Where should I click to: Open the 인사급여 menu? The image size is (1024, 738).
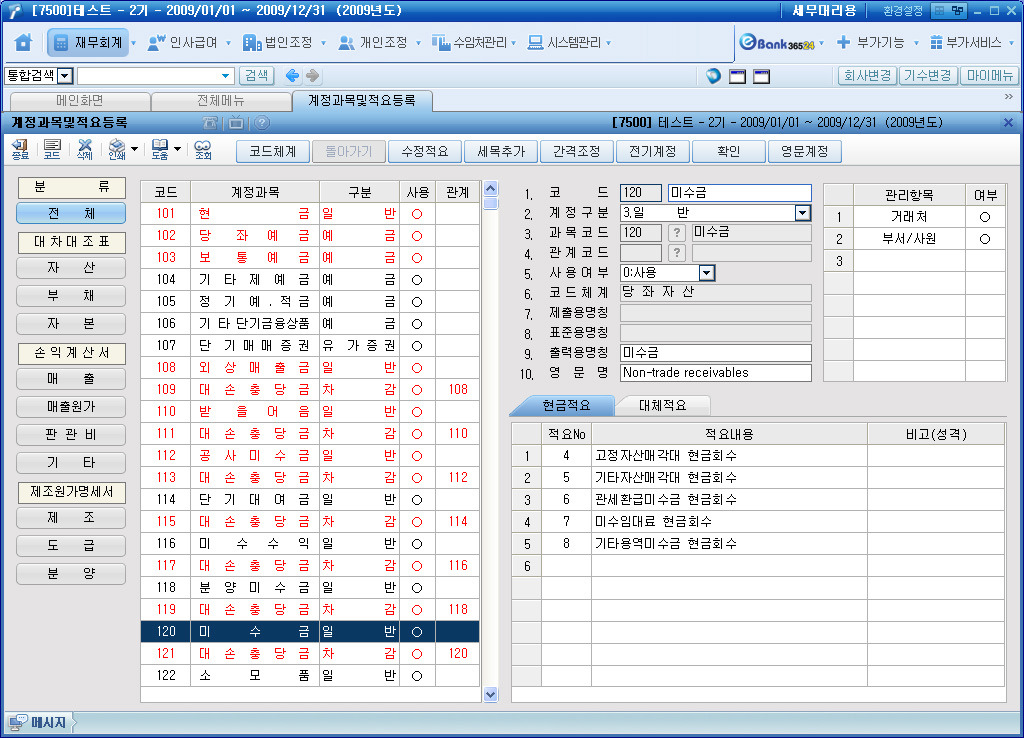coord(186,43)
